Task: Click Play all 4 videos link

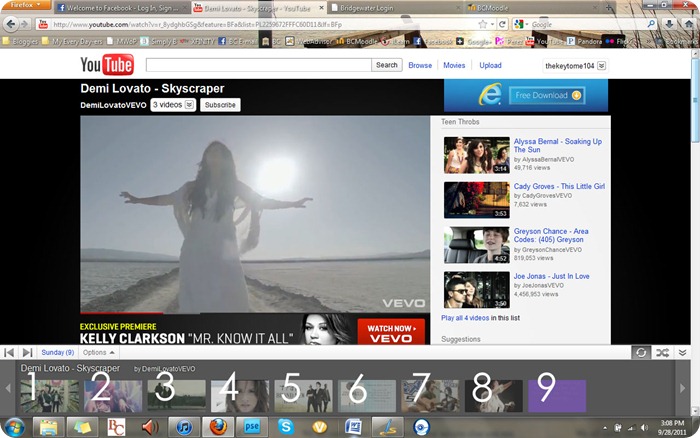Action: (x=465, y=318)
